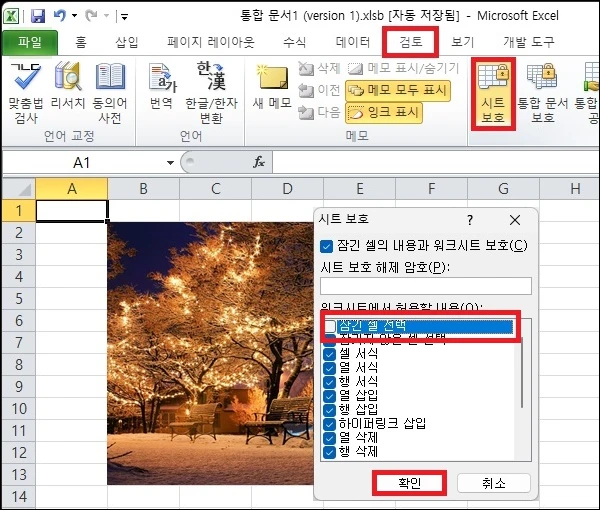This screenshot has width=600, height=510.
Task: Click 이전 previous comment button
Action: coord(319,90)
